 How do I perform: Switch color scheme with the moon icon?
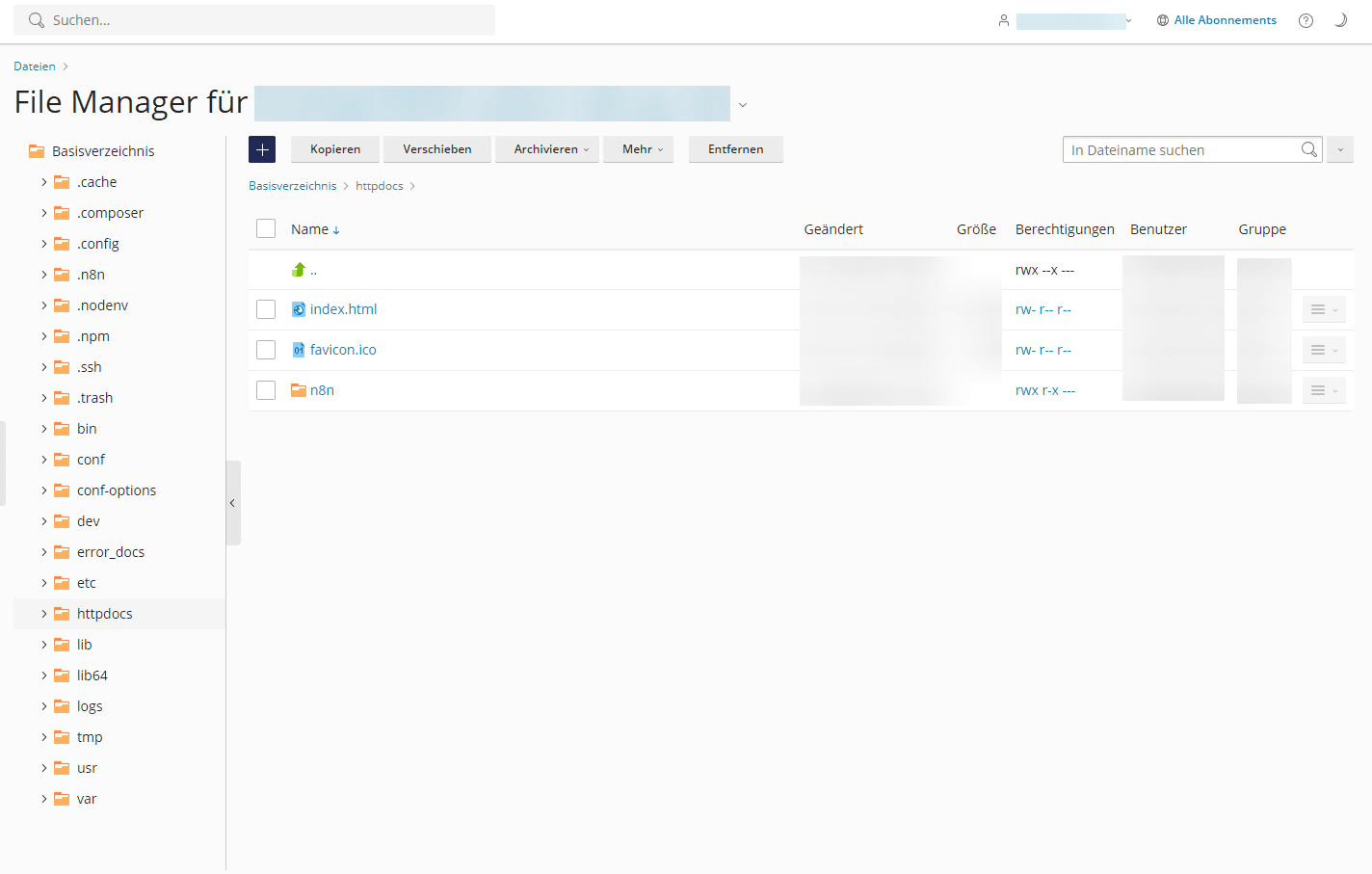[x=1341, y=20]
